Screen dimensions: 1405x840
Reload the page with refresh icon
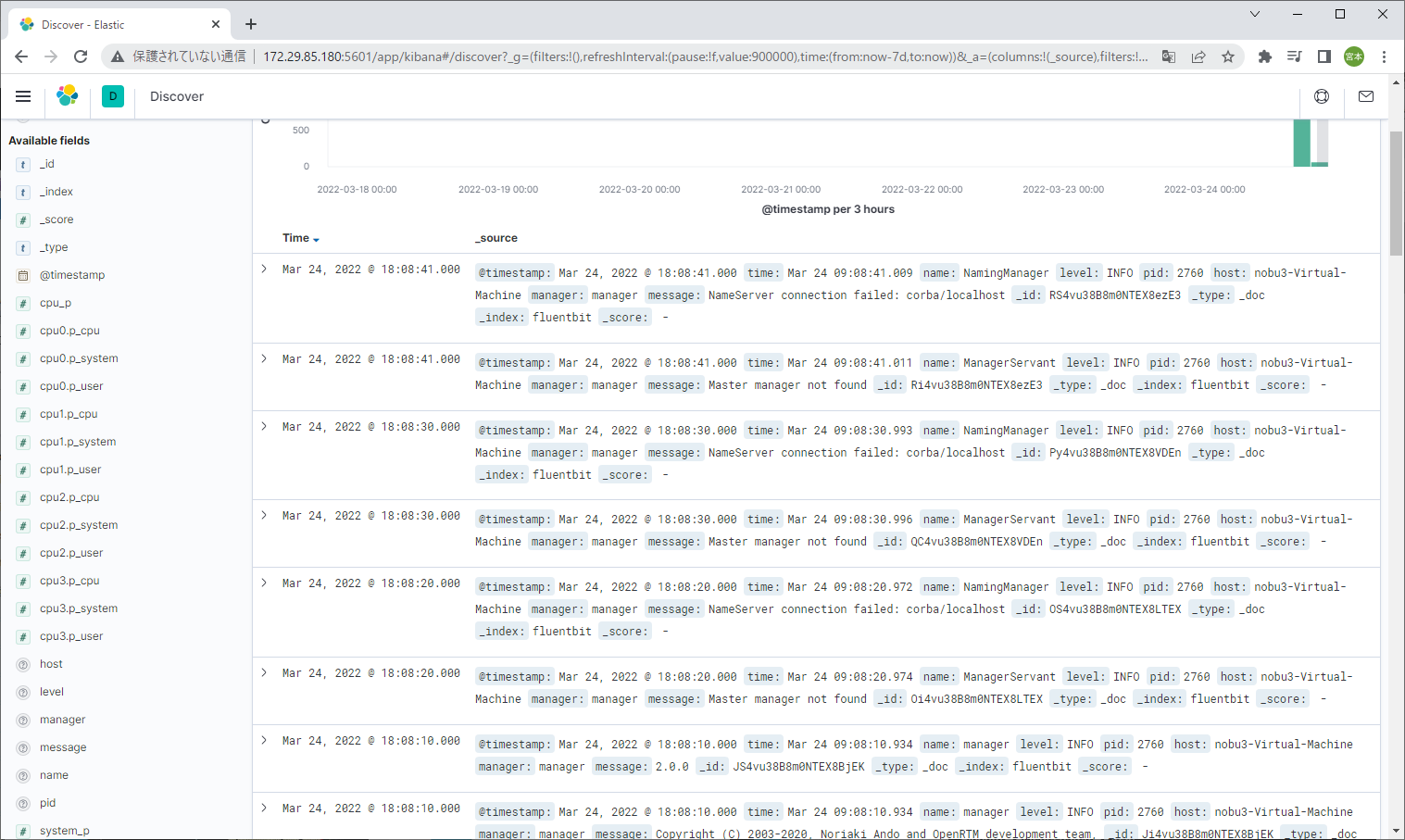81,56
